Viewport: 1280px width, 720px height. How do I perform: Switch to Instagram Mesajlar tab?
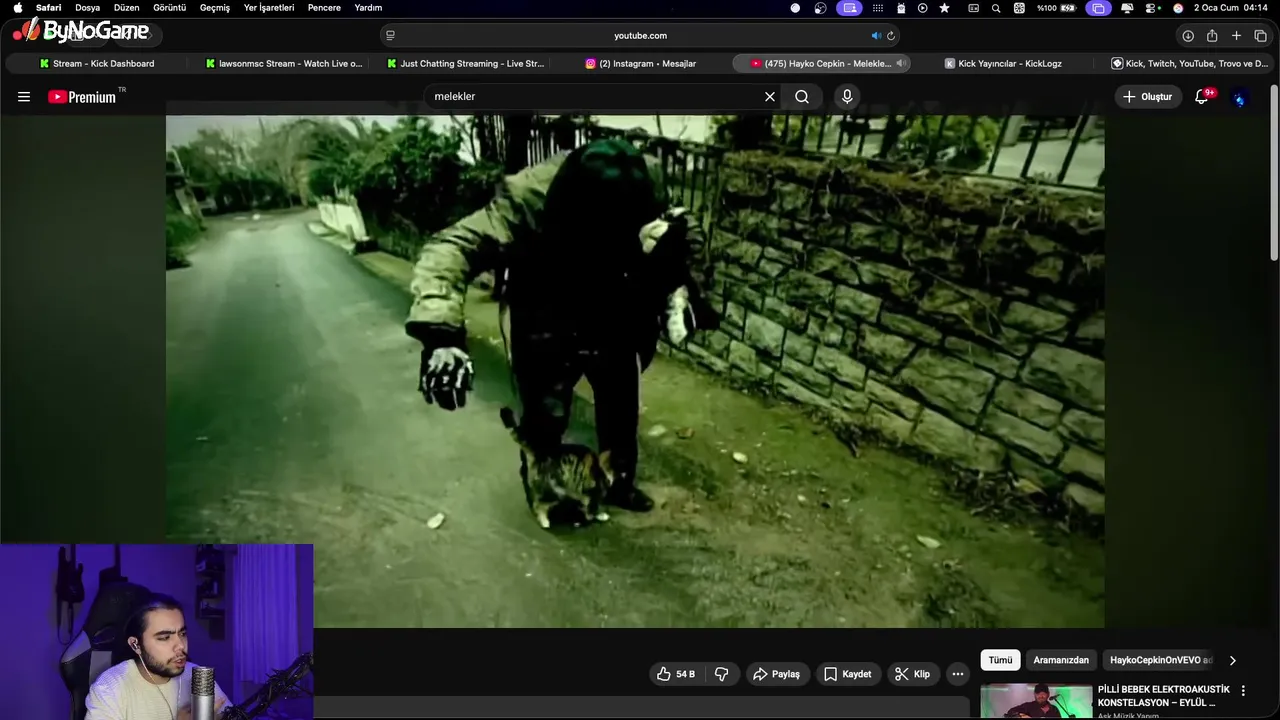641,63
